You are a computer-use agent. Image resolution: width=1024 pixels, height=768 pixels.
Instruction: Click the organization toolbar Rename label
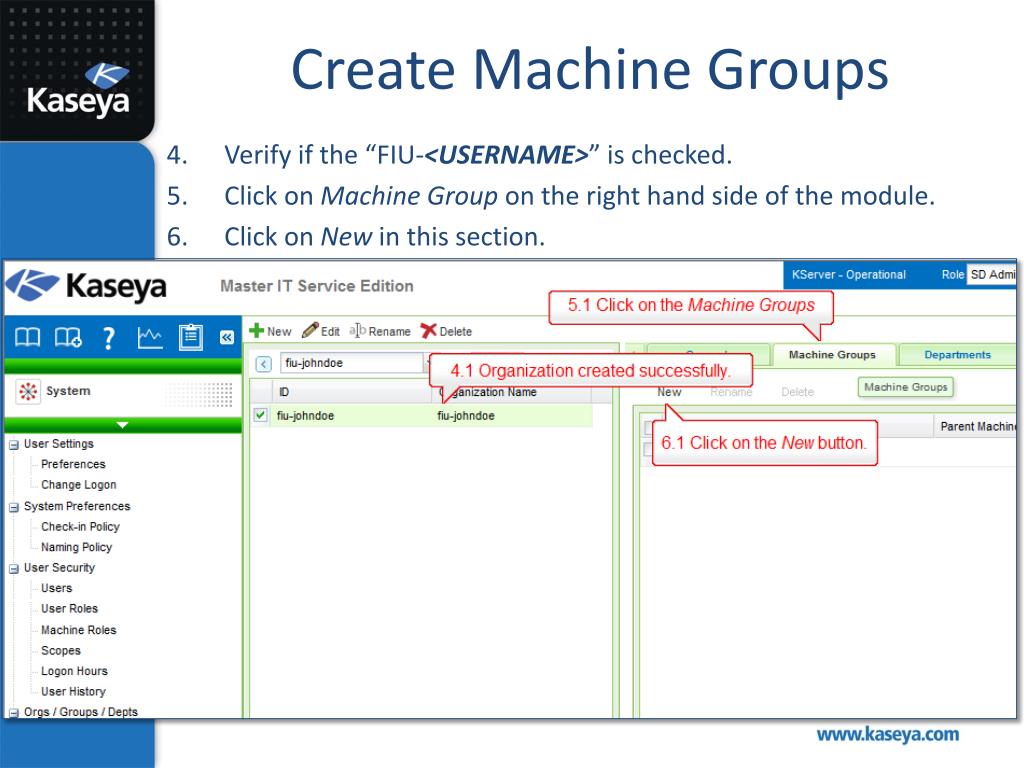tap(389, 332)
